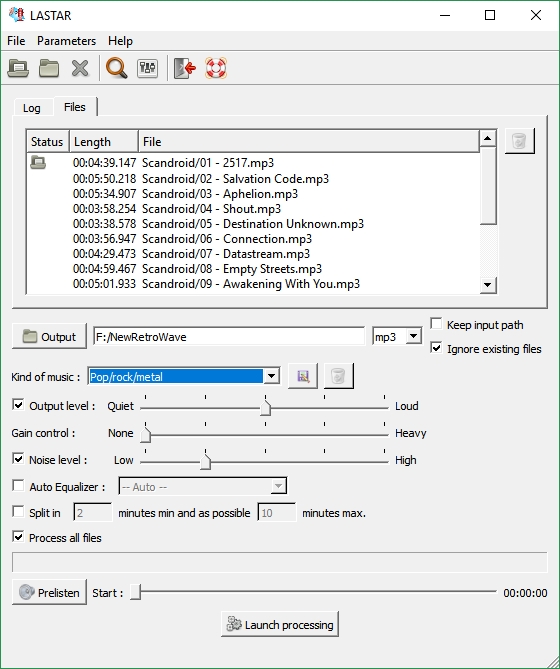This screenshot has width=560, height=669.
Task: Expand the Kind of music dropdown
Action: pyautogui.click(x=271, y=376)
